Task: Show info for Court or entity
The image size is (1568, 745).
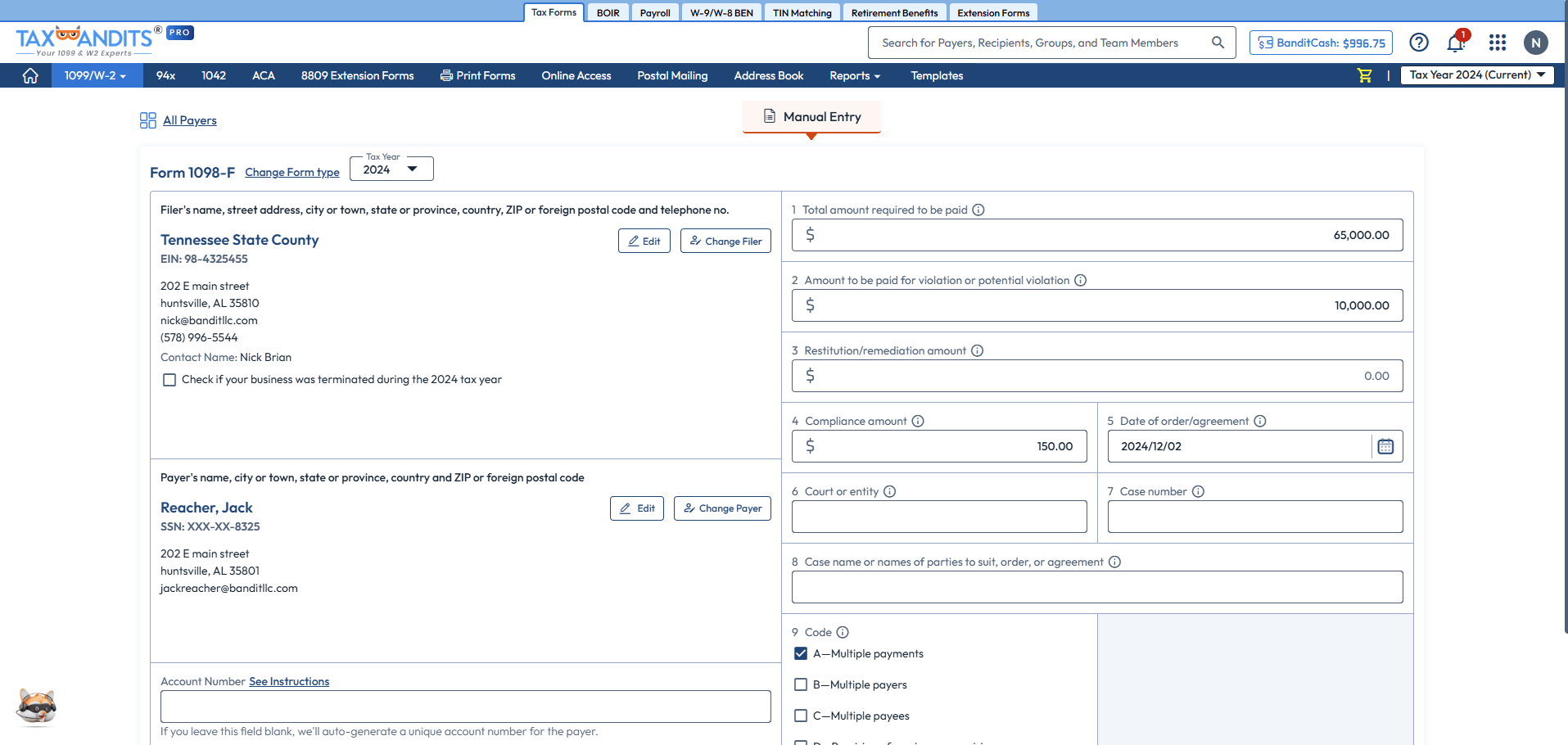Action: pos(889,491)
